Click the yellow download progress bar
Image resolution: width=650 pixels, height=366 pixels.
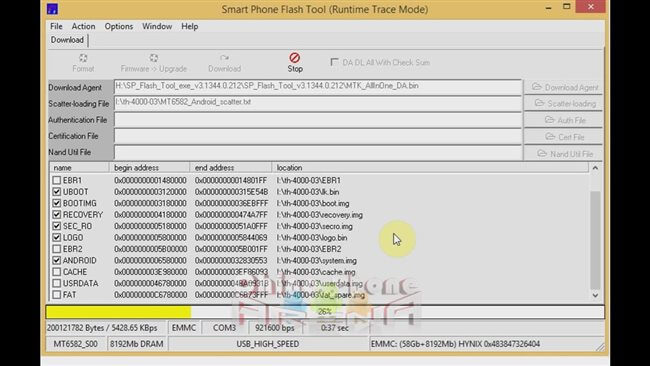[x=118, y=312]
